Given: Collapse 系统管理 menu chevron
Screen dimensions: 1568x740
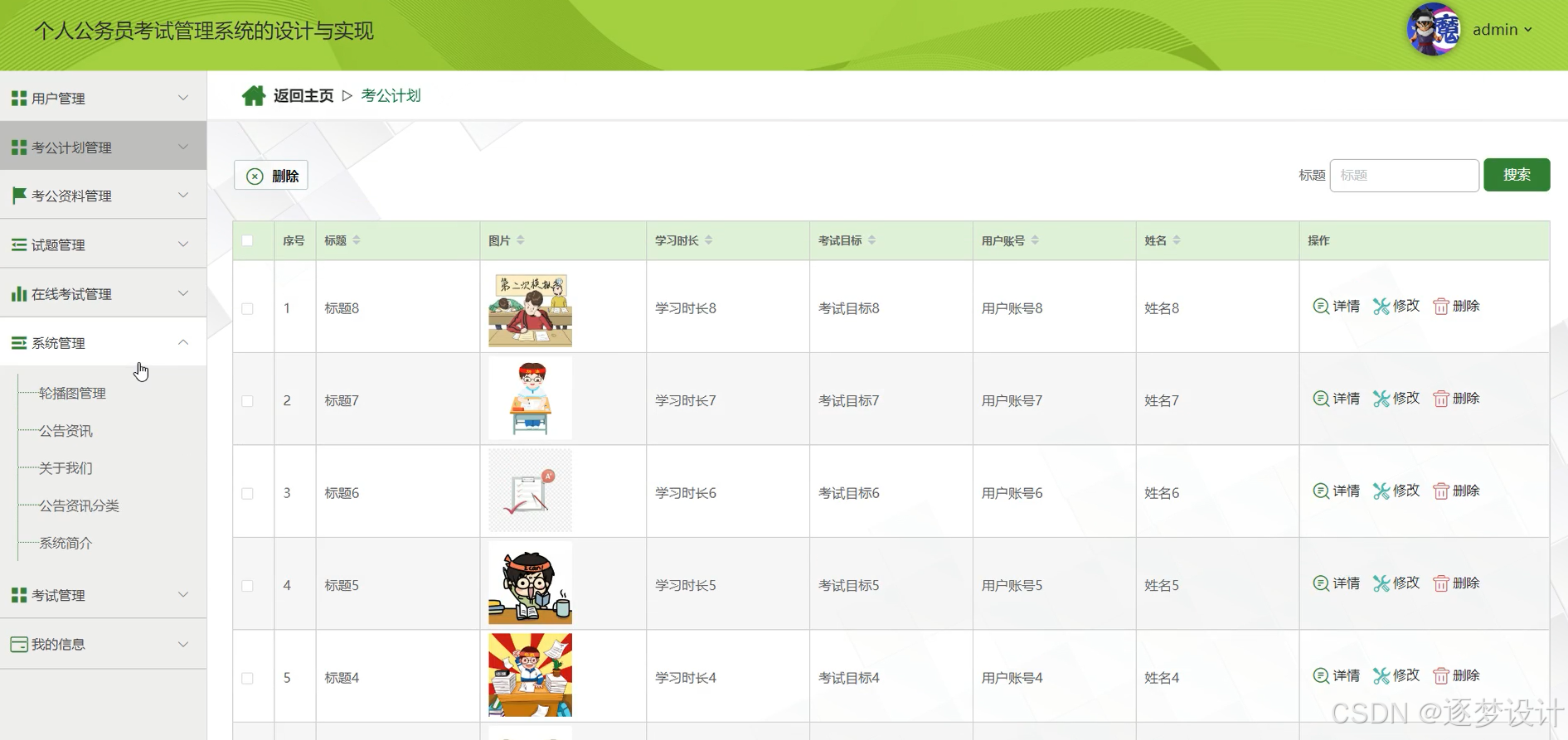Looking at the screenshot, I should tap(183, 342).
